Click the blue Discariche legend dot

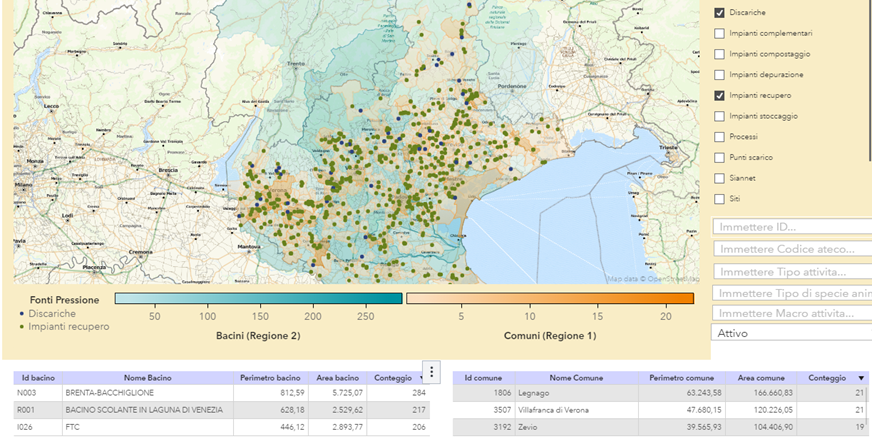pyautogui.click(x=22, y=313)
